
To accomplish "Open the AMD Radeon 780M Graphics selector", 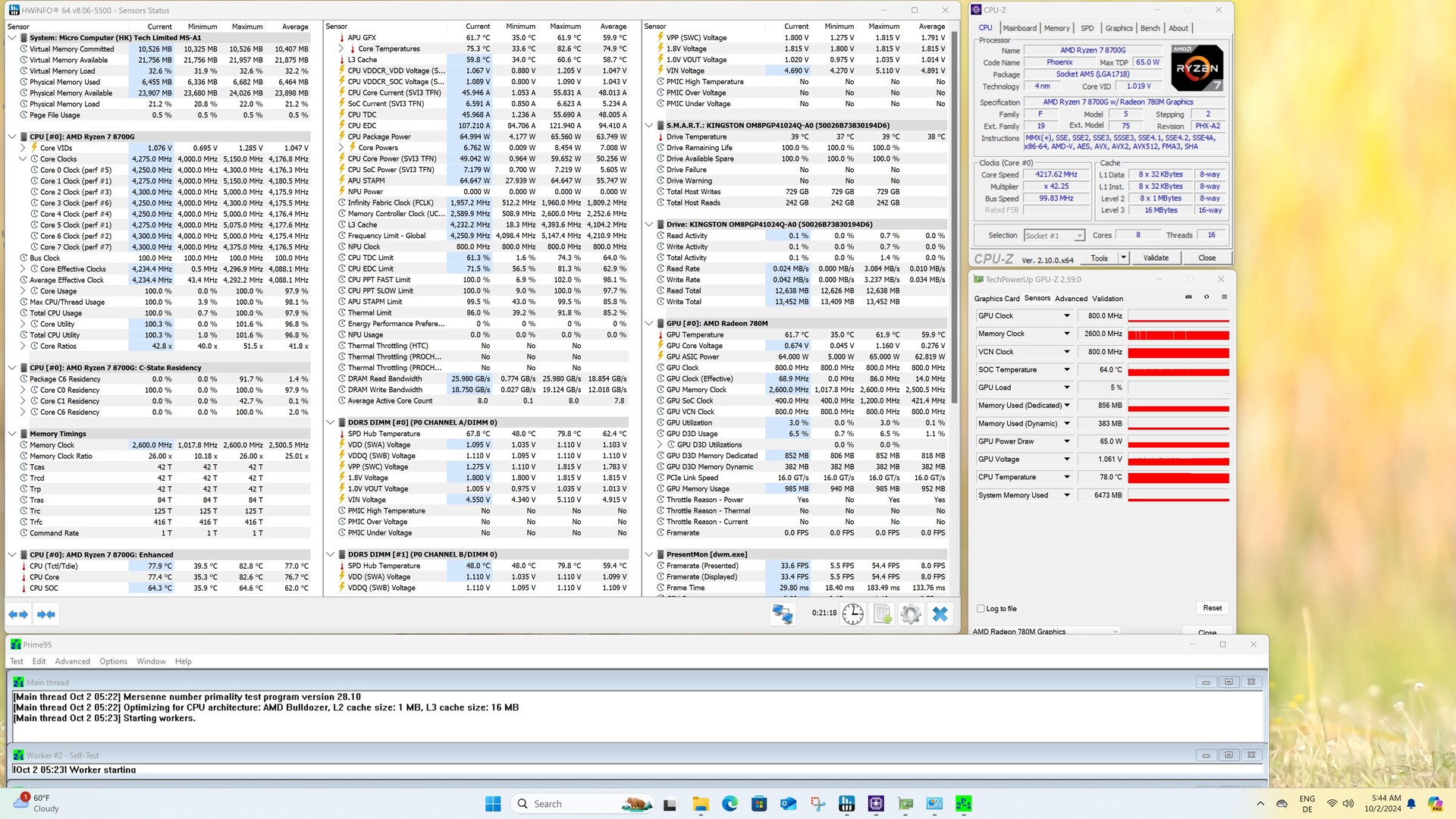I will coord(1046,631).
